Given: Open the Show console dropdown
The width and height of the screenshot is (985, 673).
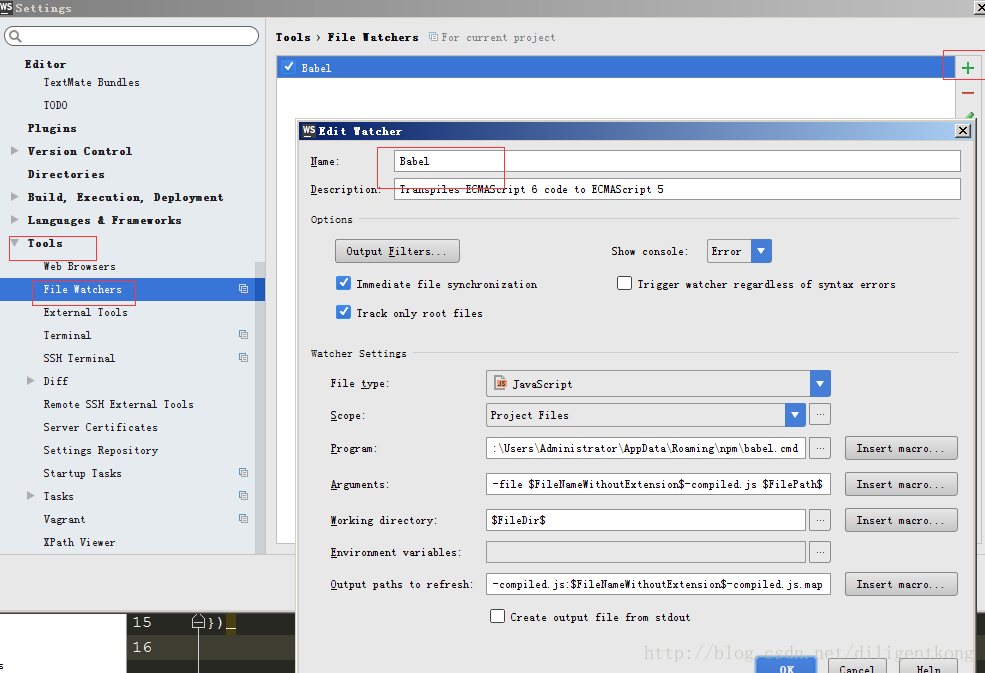Looking at the screenshot, I should (761, 251).
